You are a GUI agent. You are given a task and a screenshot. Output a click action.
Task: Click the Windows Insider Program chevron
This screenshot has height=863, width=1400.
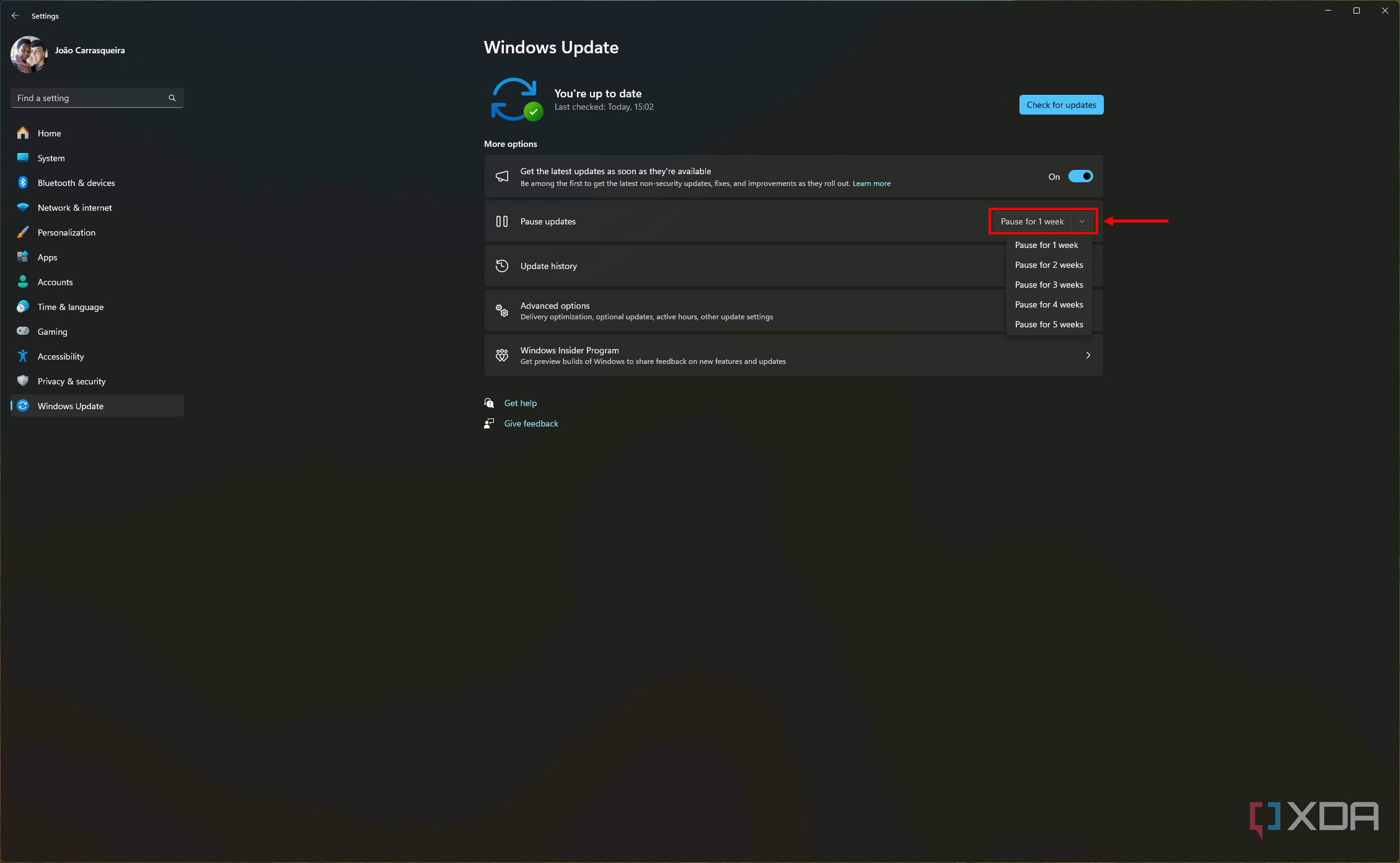(1088, 355)
